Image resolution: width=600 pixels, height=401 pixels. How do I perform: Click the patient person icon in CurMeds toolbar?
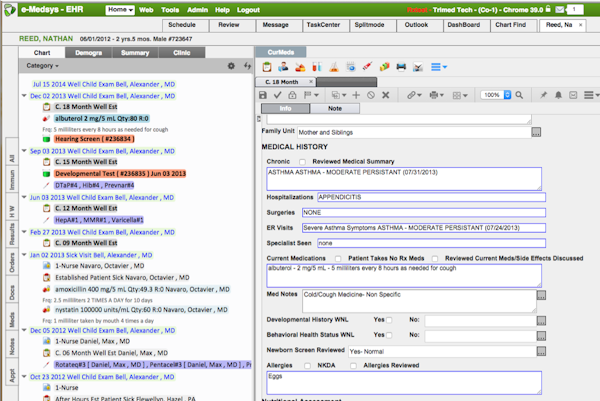tap(283, 67)
